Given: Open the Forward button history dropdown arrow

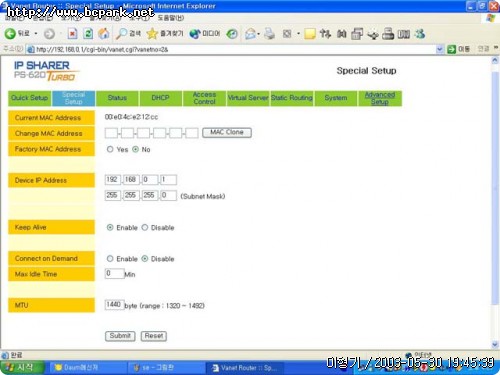Looking at the screenshot, I should click(61, 34).
